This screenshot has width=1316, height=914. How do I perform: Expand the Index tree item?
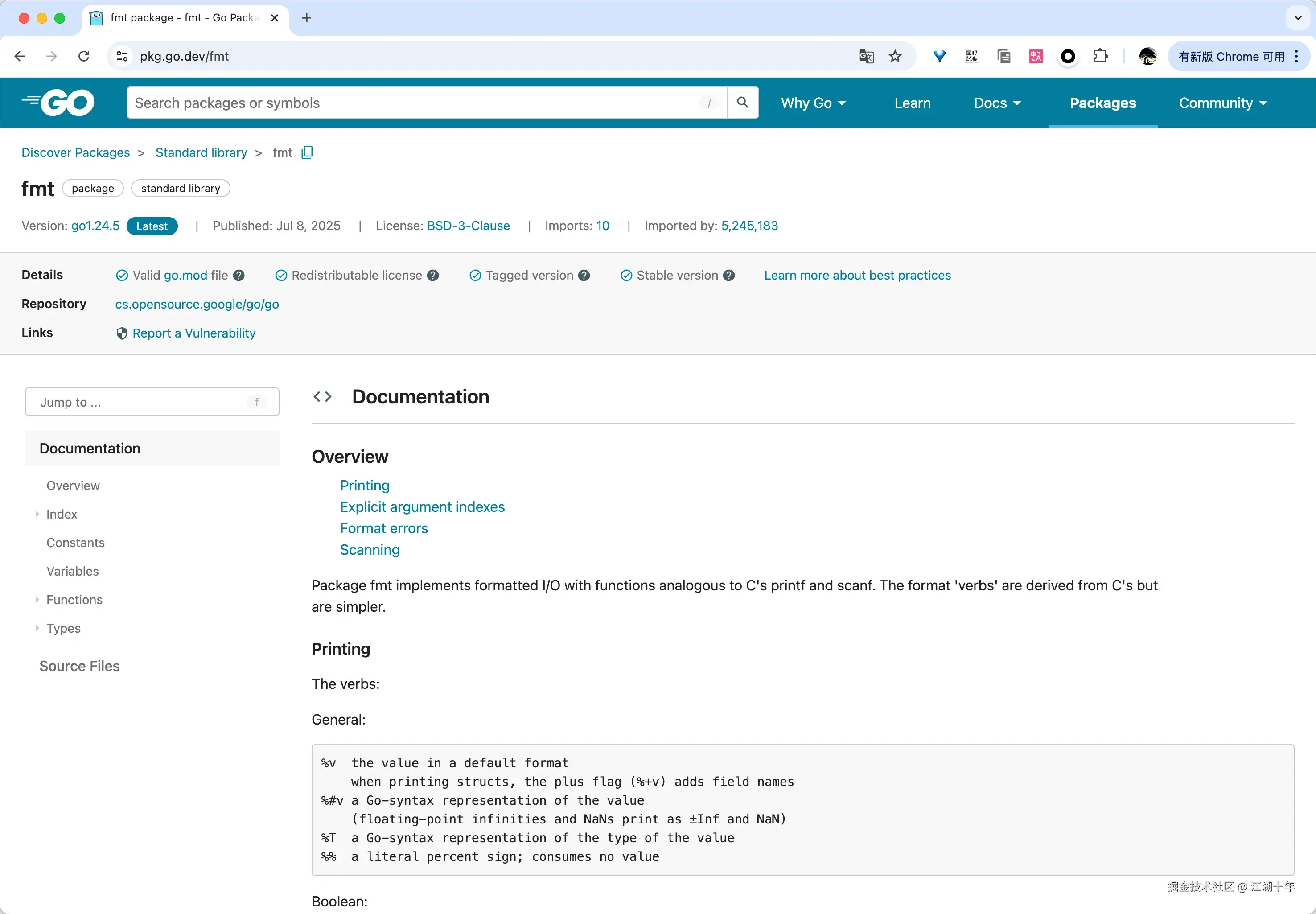pos(37,514)
